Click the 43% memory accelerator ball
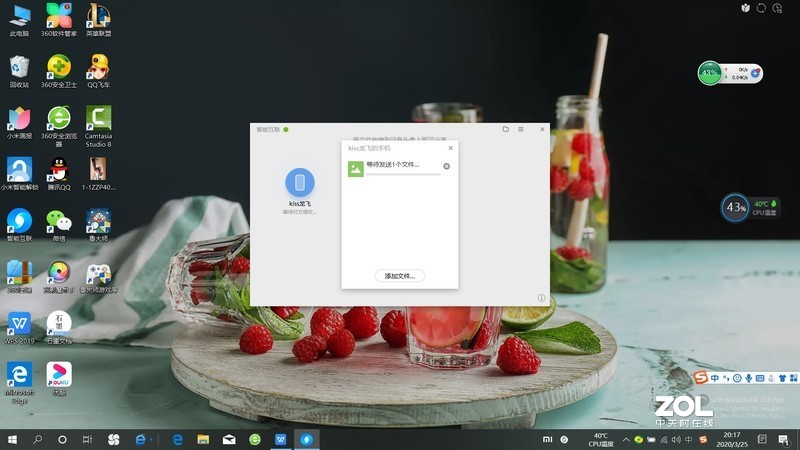Screen dimensions: 800x450 click(x=710, y=73)
